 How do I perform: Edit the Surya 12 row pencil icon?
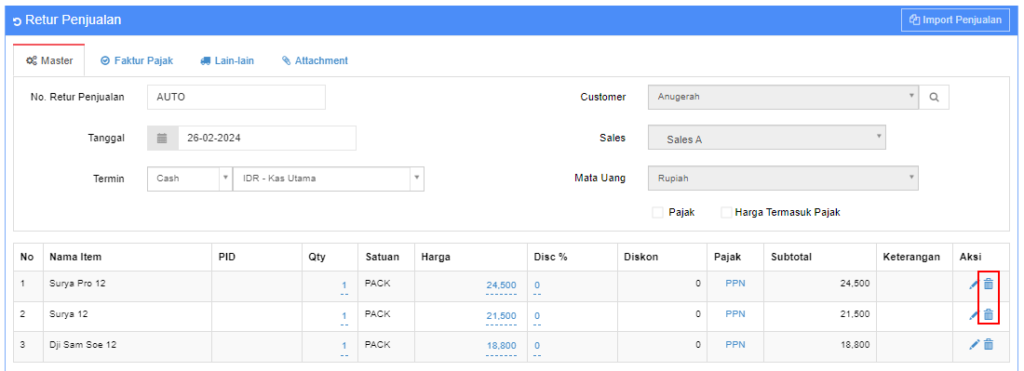pos(974,315)
